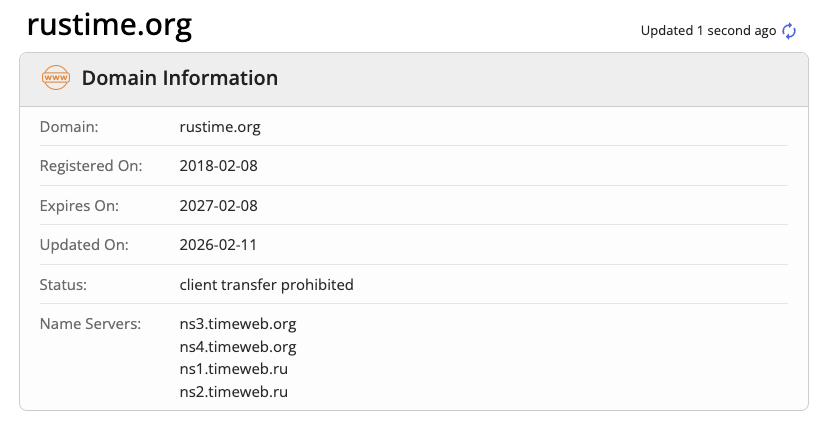Click the rustime.org page title
The width and height of the screenshot is (819, 423).
[109, 25]
